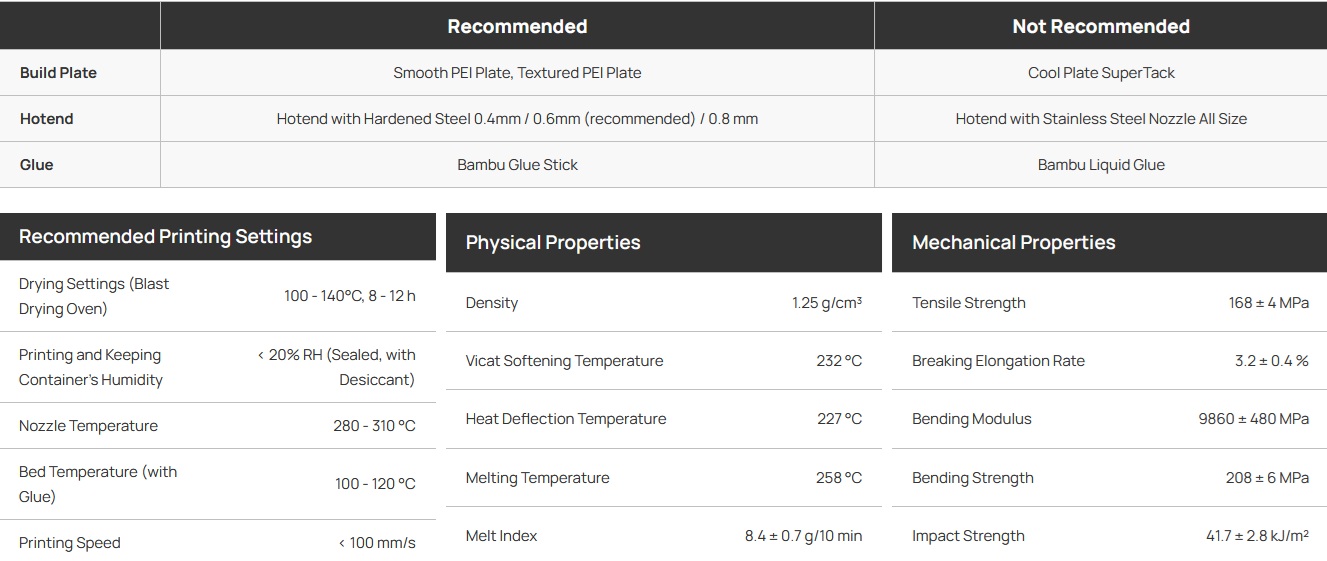Select the Impact Strength row label
The width and height of the screenshot is (1327, 561).
(968, 536)
